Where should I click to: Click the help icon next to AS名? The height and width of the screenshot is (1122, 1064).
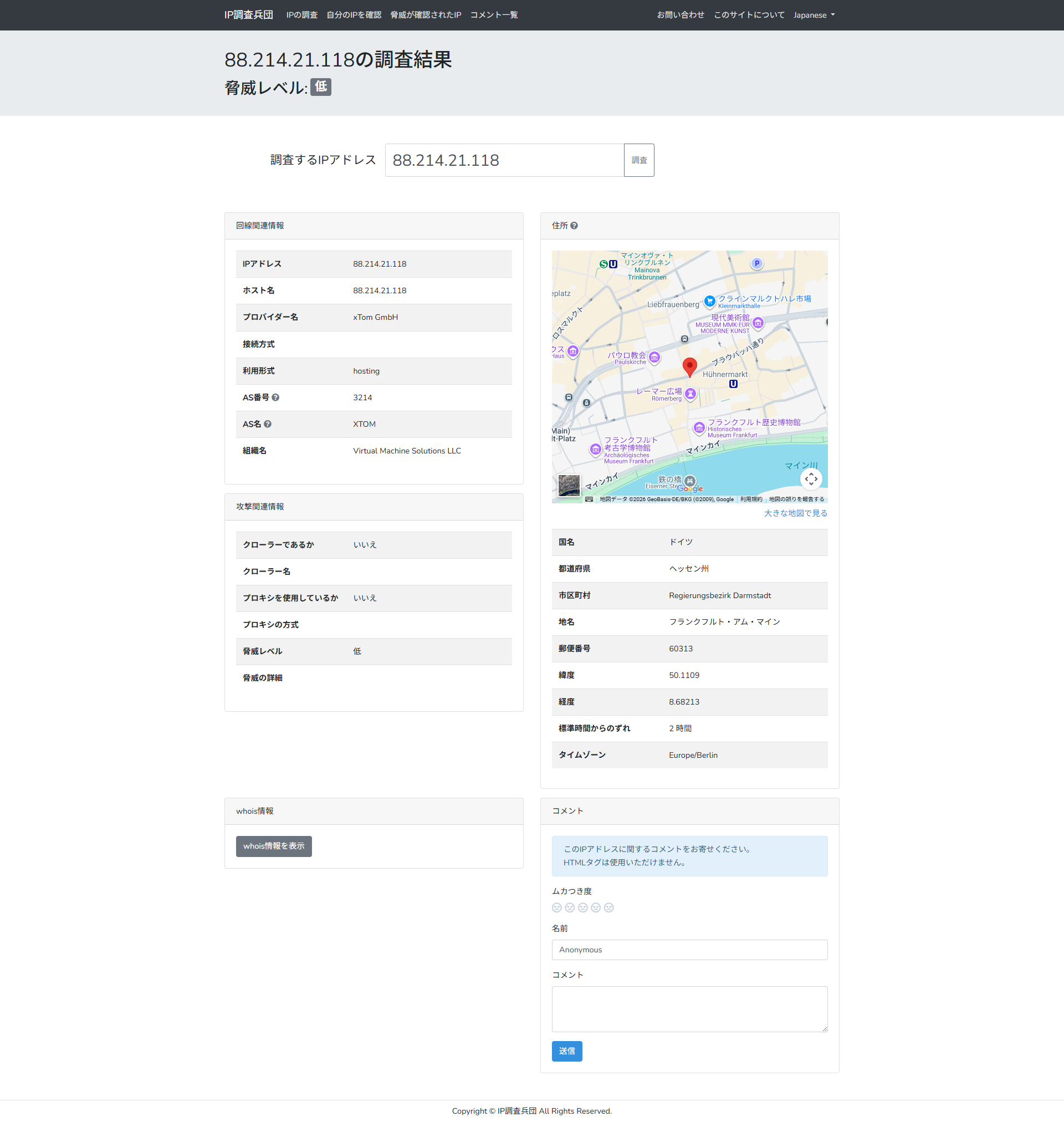(x=268, y=424)
